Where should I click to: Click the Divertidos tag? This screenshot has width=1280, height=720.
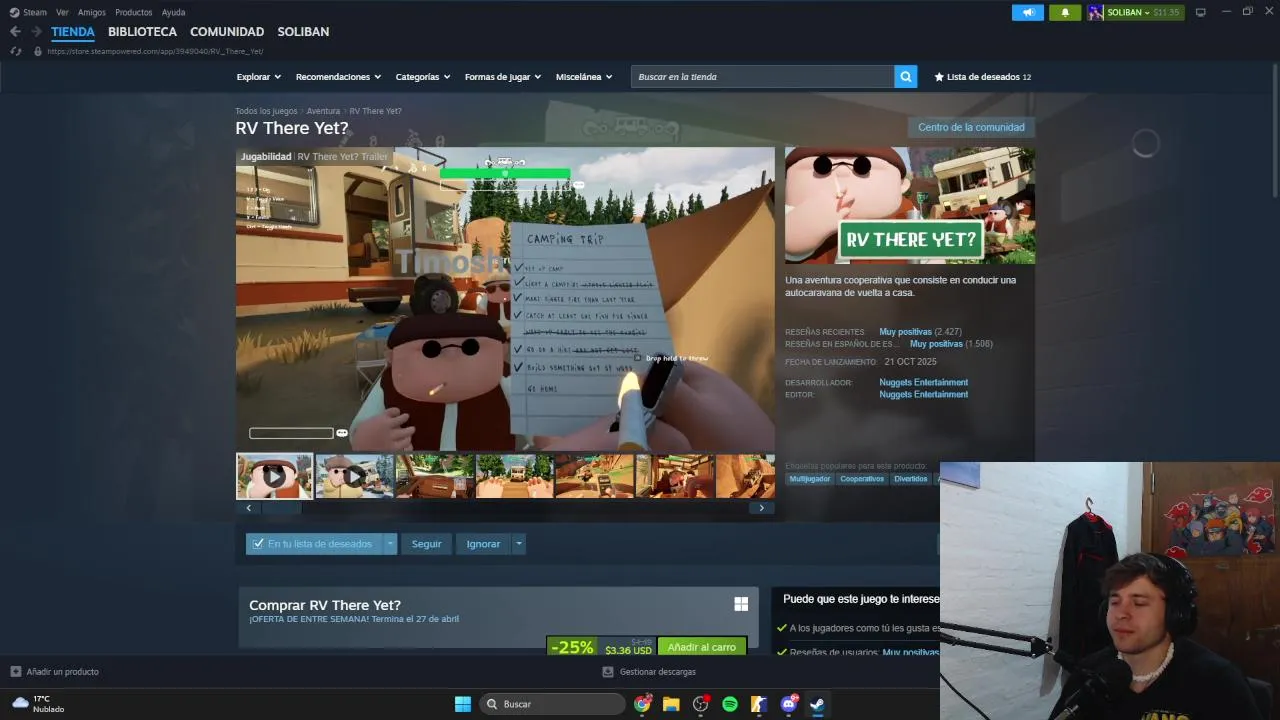(x=911, y=479)
